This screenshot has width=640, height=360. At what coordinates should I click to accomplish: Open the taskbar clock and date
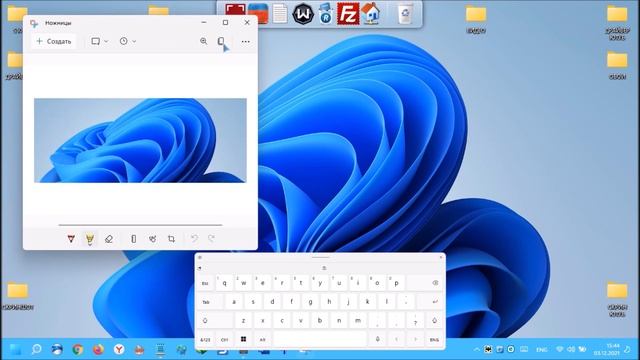(608, 349)
